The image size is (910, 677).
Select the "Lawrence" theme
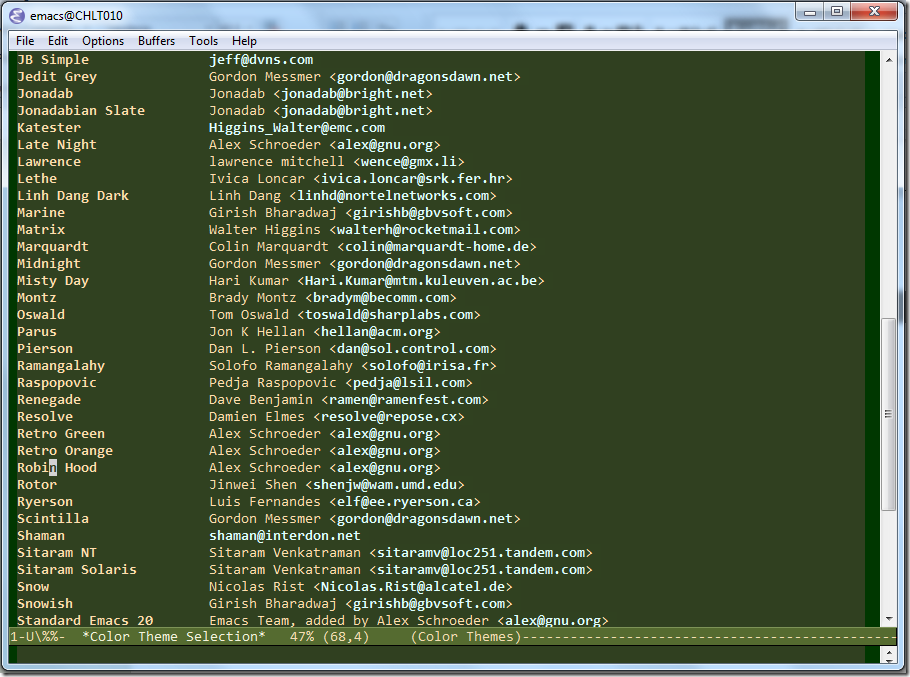49,162
